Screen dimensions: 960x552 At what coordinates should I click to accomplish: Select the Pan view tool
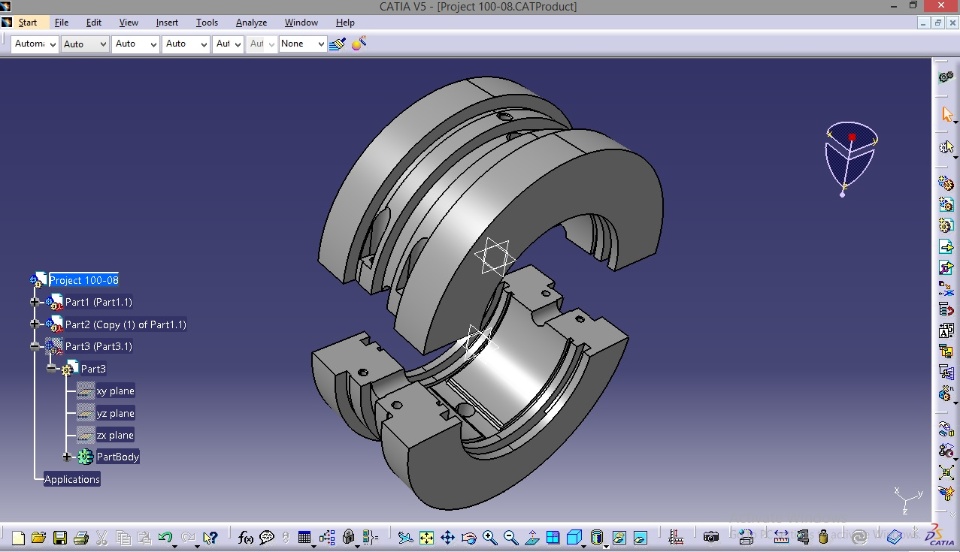coord(448,538)
